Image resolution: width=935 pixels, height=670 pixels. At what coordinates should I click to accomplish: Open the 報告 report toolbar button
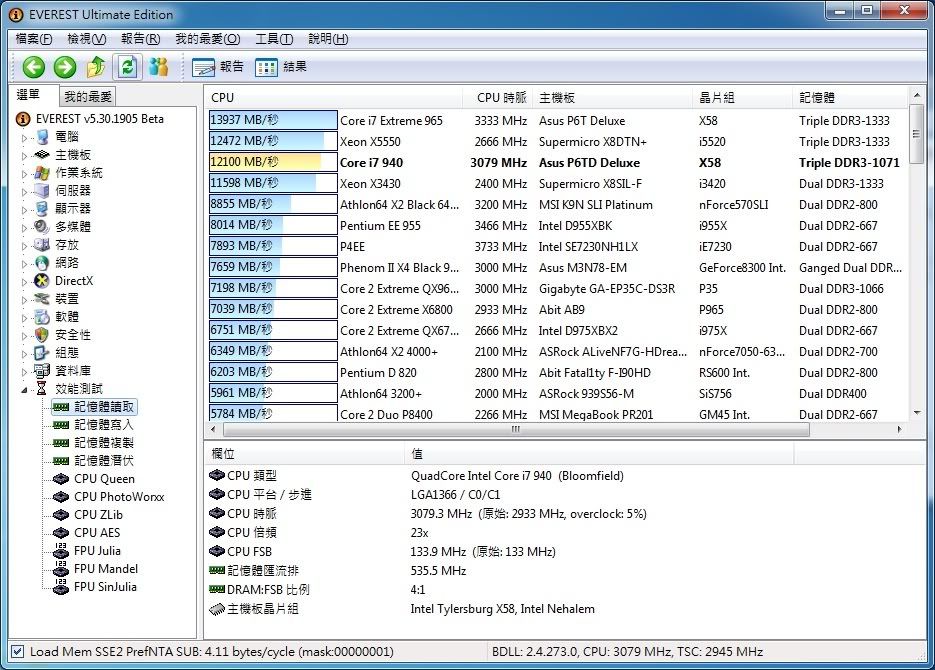click(x=218, y=67)
